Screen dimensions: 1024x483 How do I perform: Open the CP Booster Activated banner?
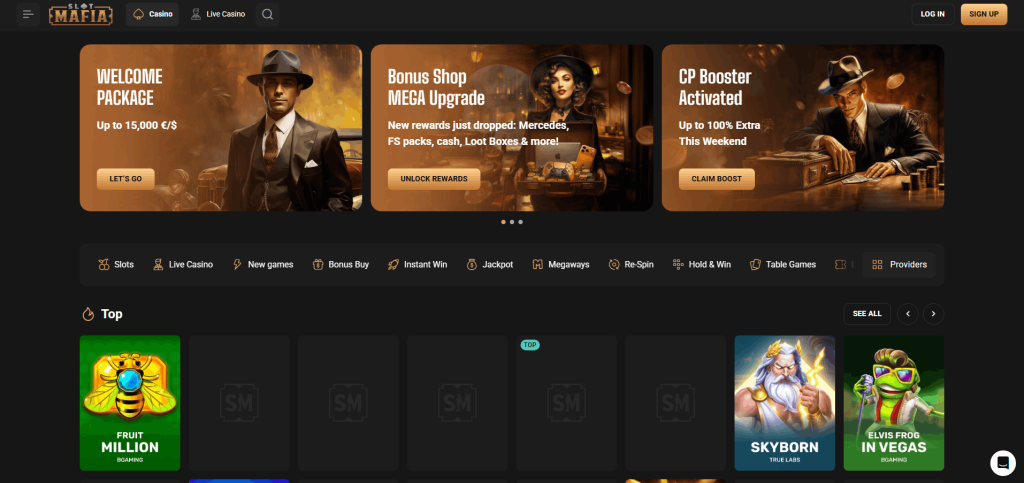coord(803,128)
